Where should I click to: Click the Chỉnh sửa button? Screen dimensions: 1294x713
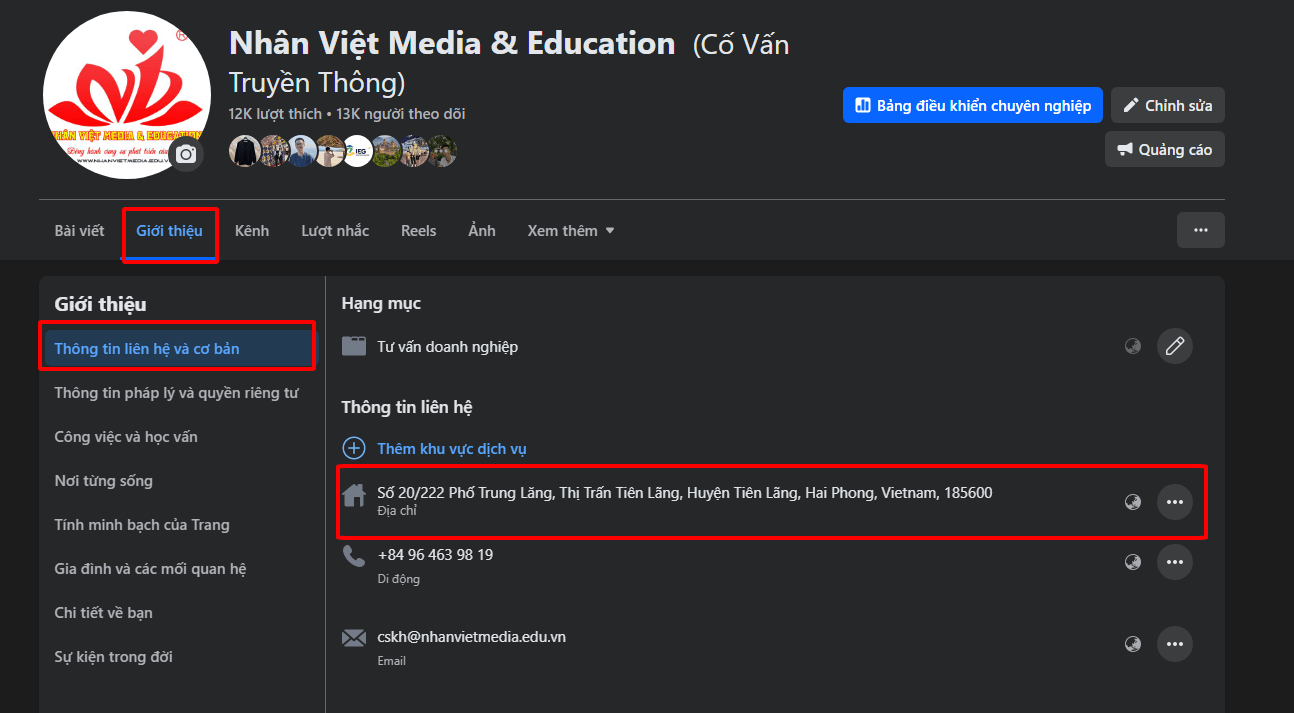pos(1168,105)
